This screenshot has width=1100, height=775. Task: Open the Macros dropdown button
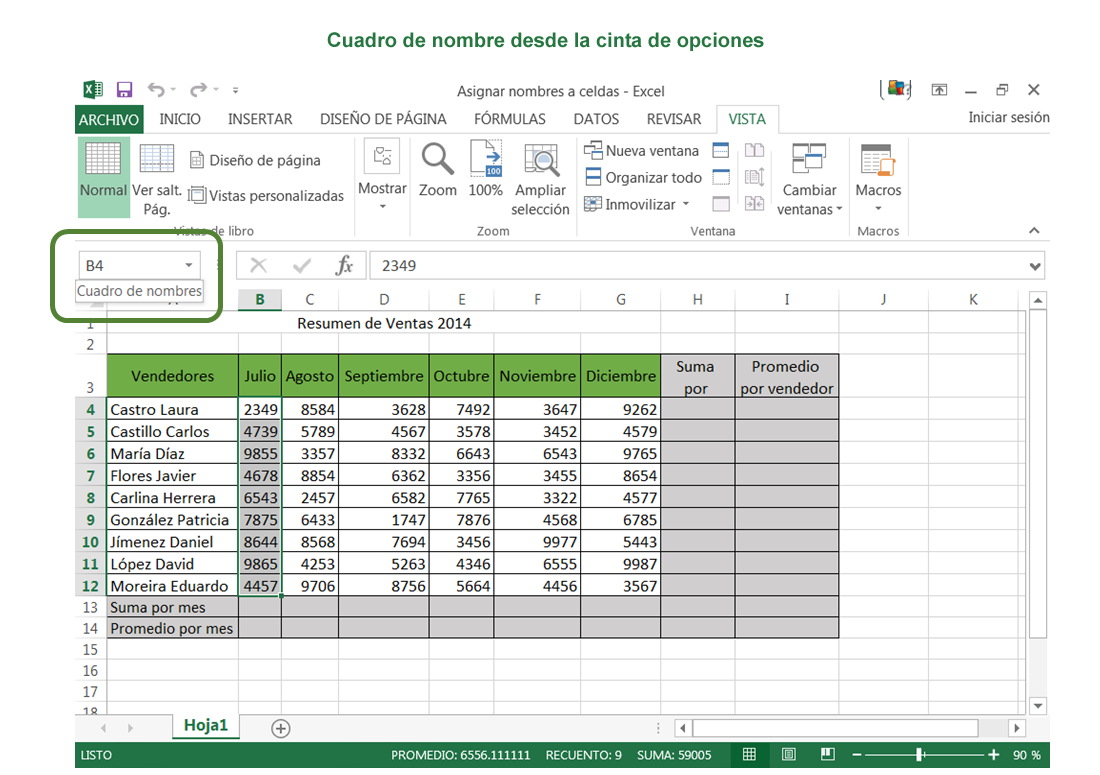(878, 177)
